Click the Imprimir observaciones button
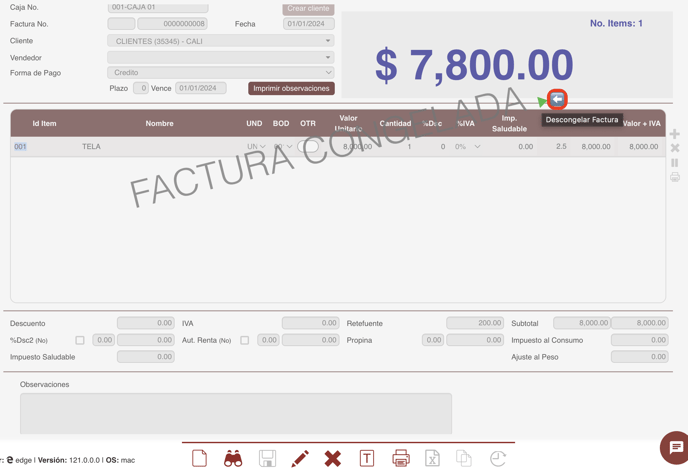This screenshot has height=471, width=688. coord(291,88)
